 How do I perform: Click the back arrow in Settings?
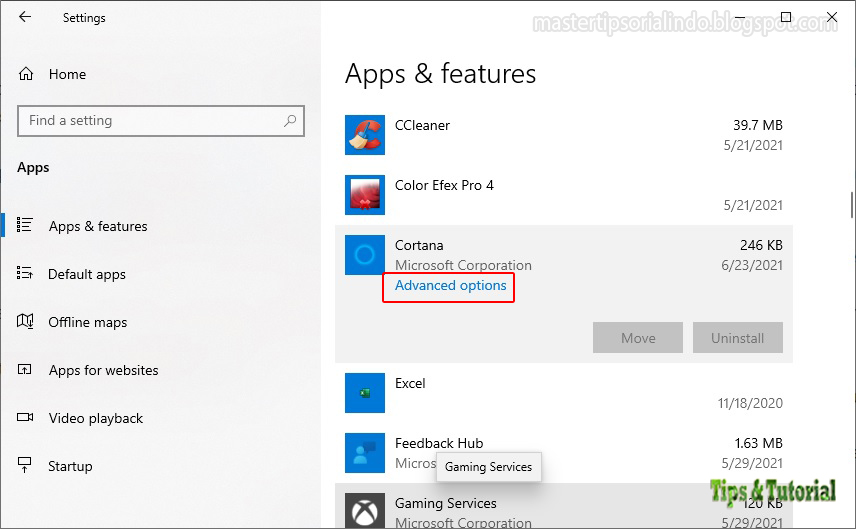(25, 17)
